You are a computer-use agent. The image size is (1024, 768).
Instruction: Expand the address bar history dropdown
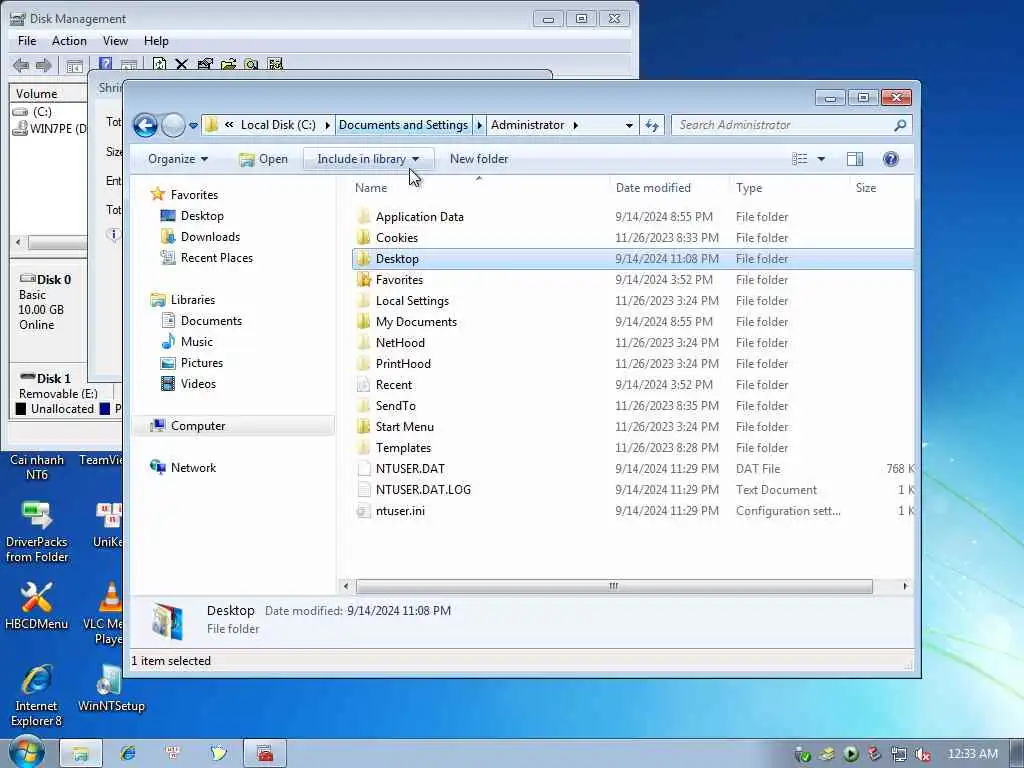[629, 125]
